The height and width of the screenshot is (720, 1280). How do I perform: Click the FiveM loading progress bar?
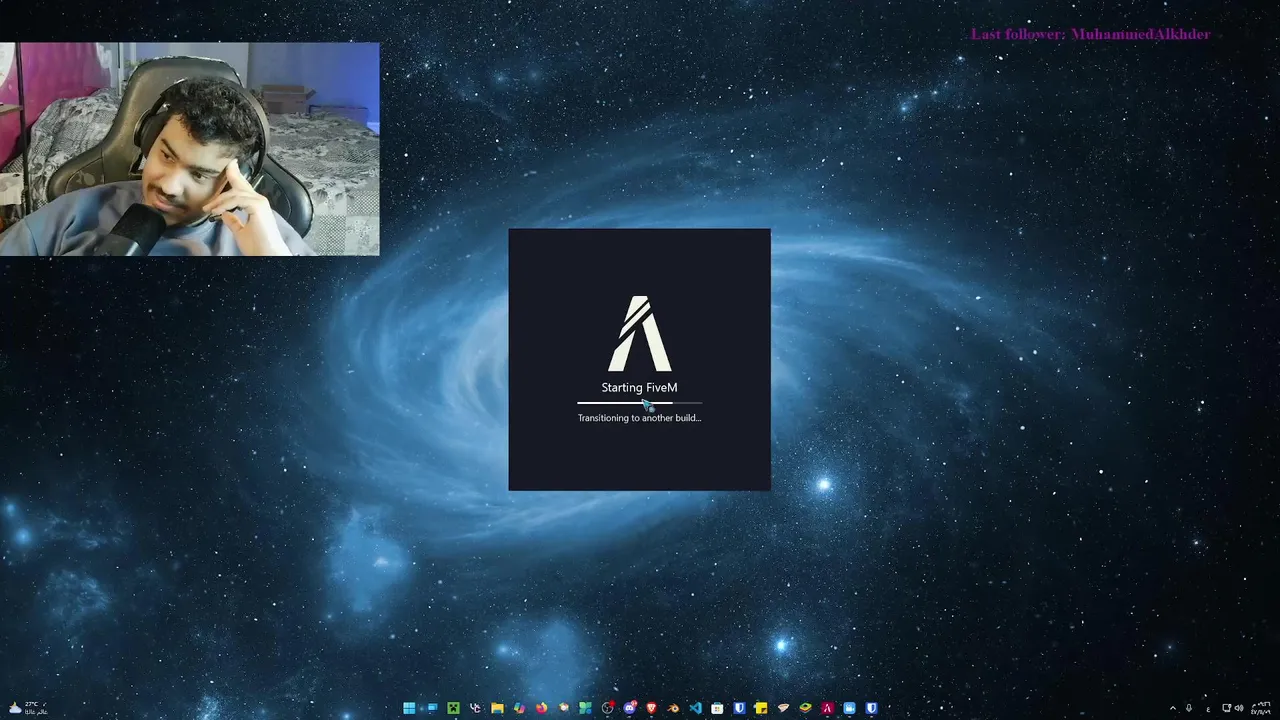(639, 403)
